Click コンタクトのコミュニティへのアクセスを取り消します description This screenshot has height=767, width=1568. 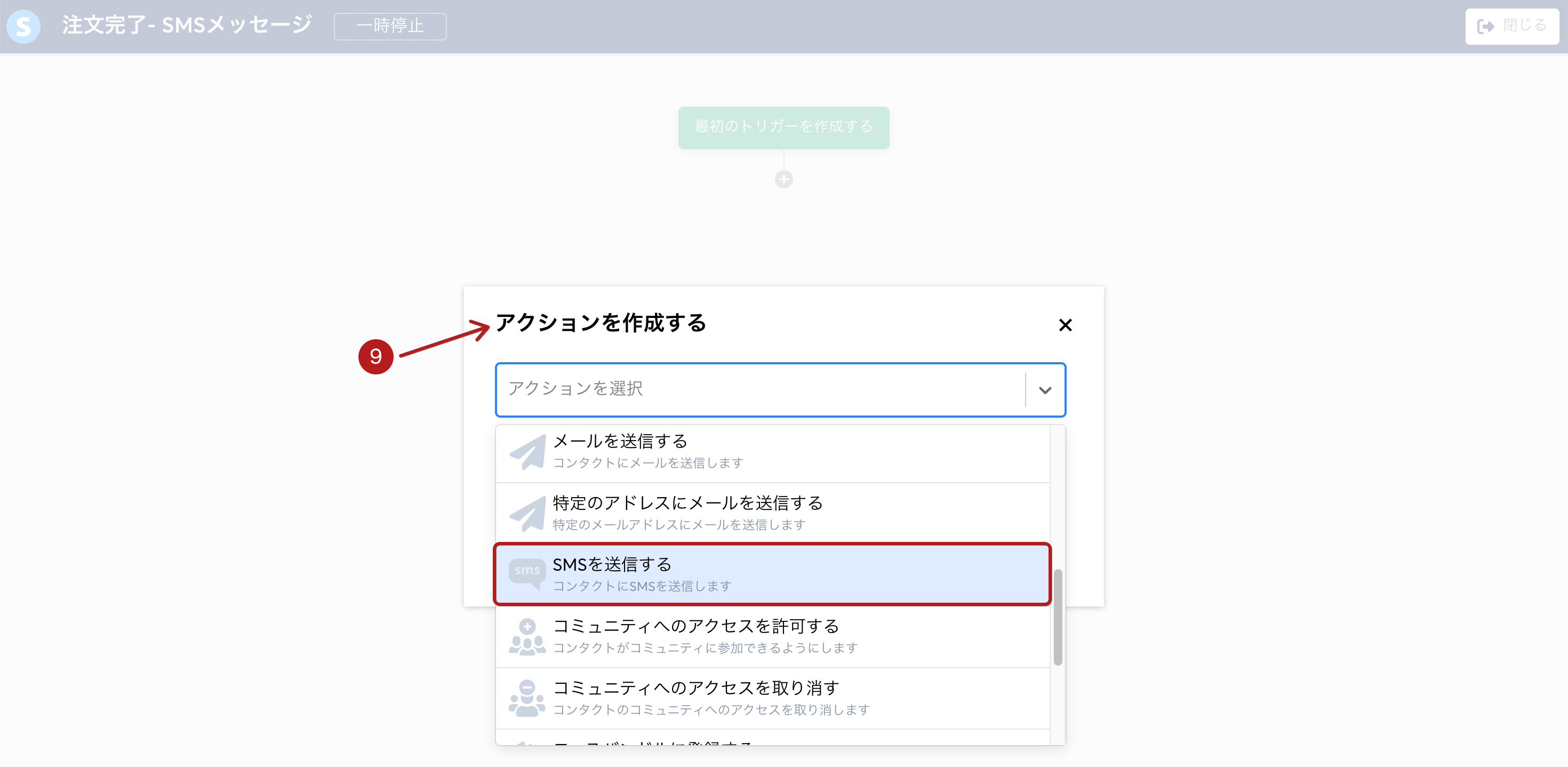tap(711, 710)
